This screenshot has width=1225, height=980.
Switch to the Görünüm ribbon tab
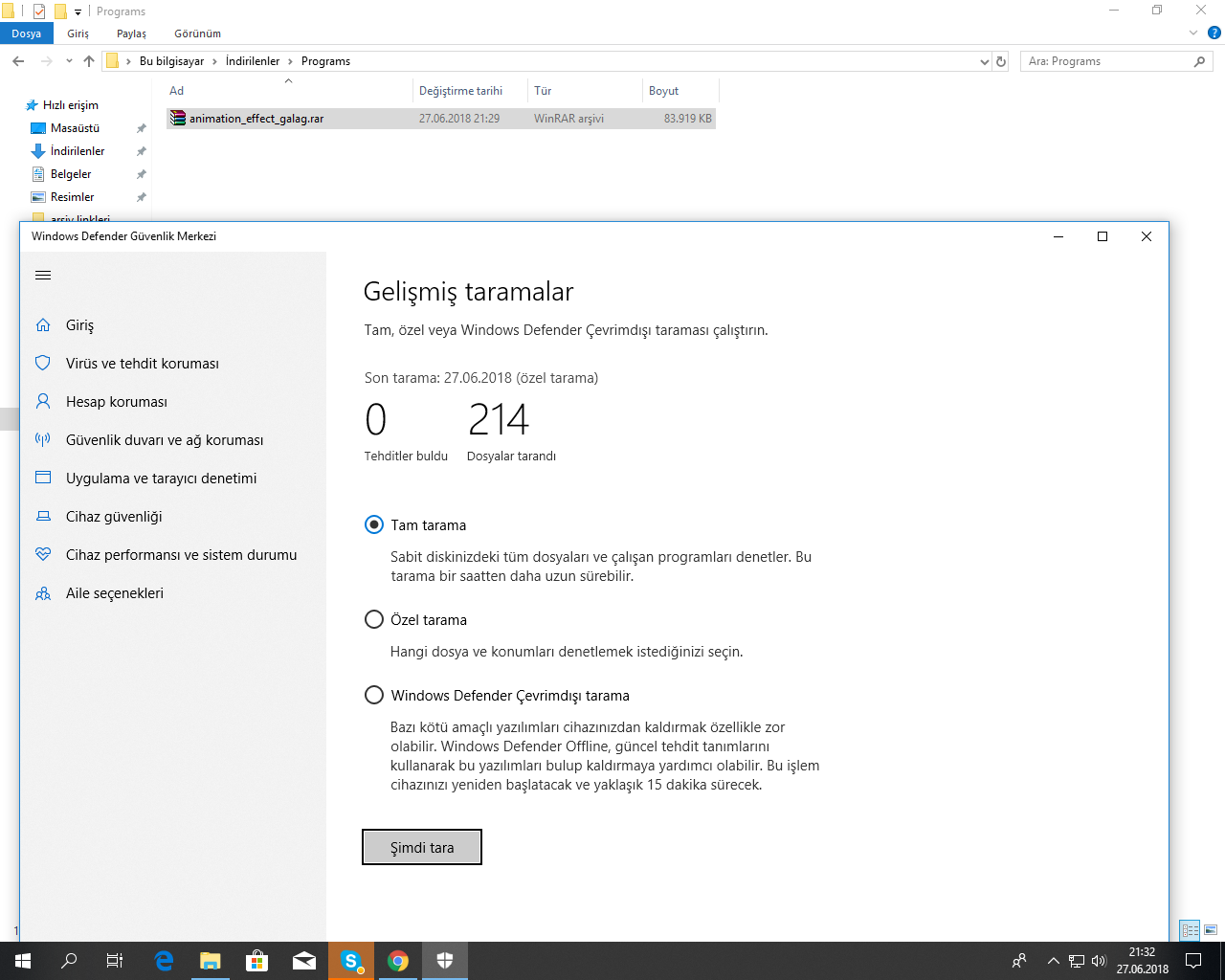pyautogui.click(x=198, y=33)
